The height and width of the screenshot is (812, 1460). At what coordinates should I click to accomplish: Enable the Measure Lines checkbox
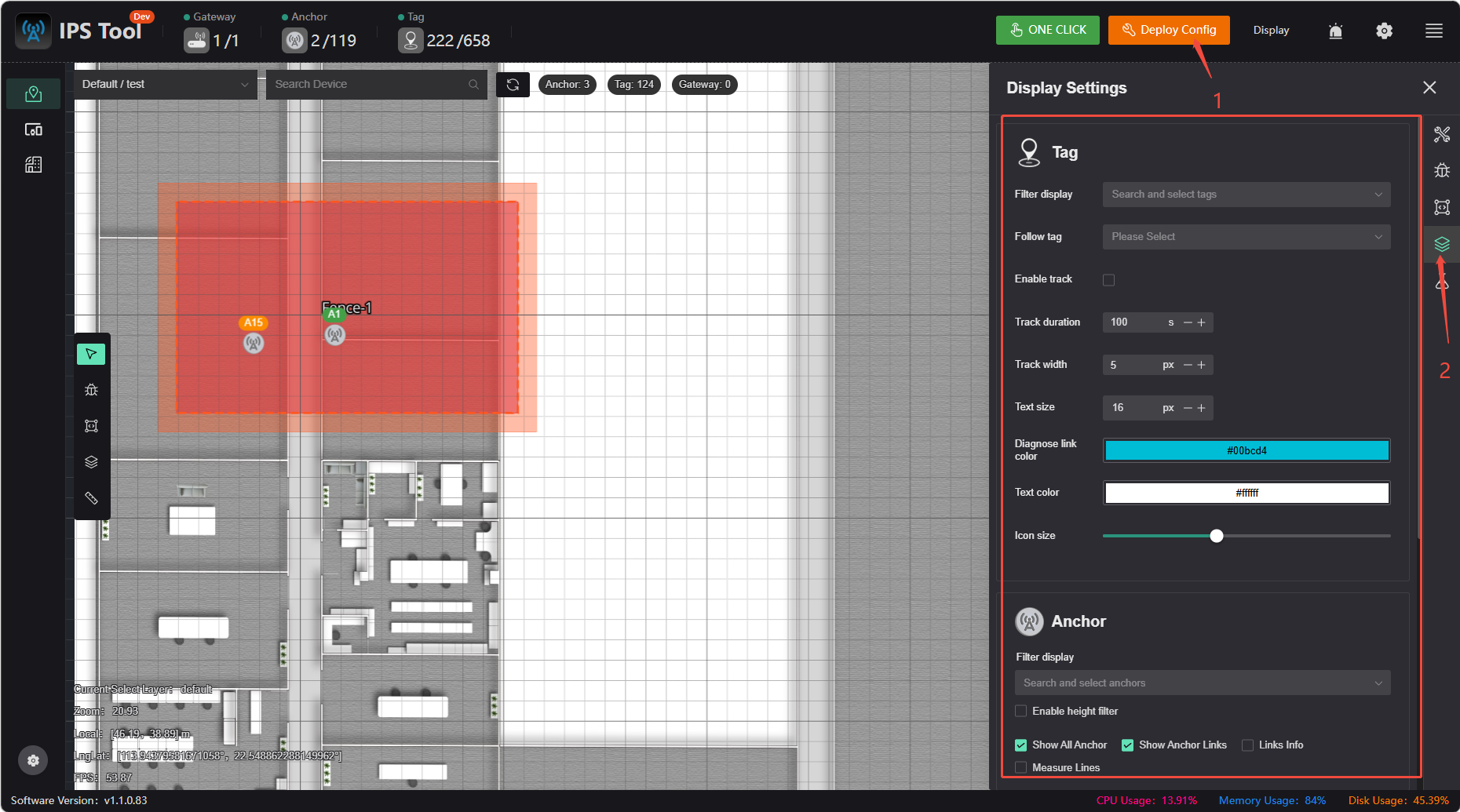point(1020,767)
